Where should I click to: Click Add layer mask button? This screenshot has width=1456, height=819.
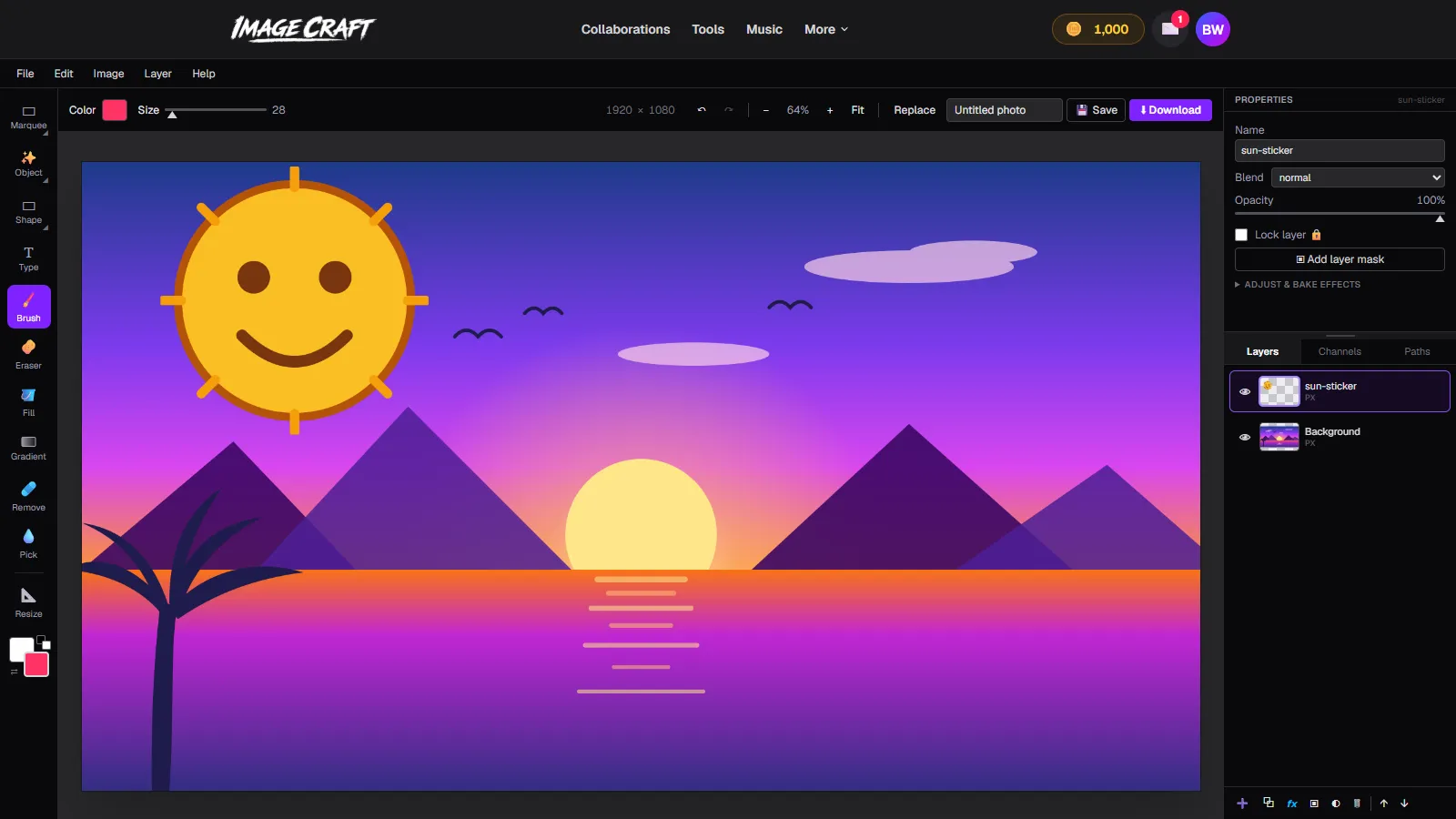pos(1340,259)
